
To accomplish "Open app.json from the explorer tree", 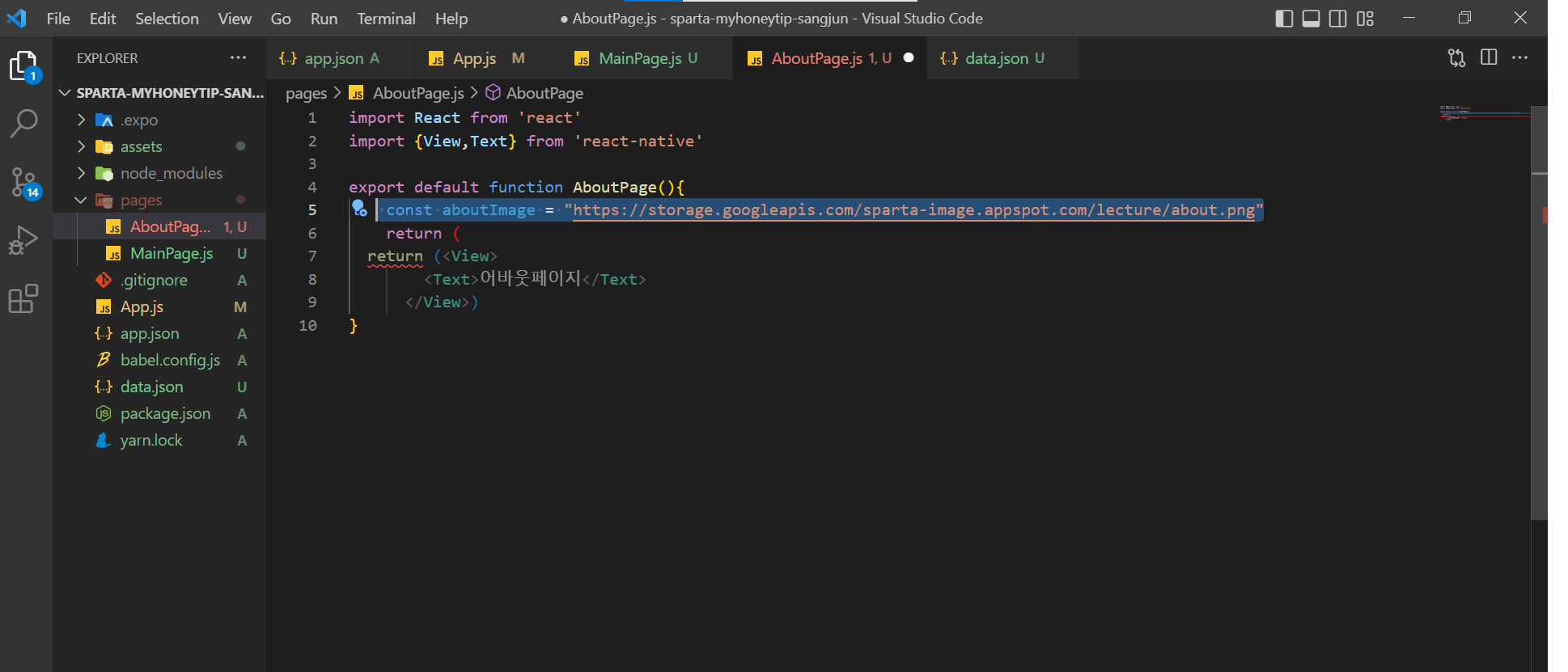I will (159, 333).
